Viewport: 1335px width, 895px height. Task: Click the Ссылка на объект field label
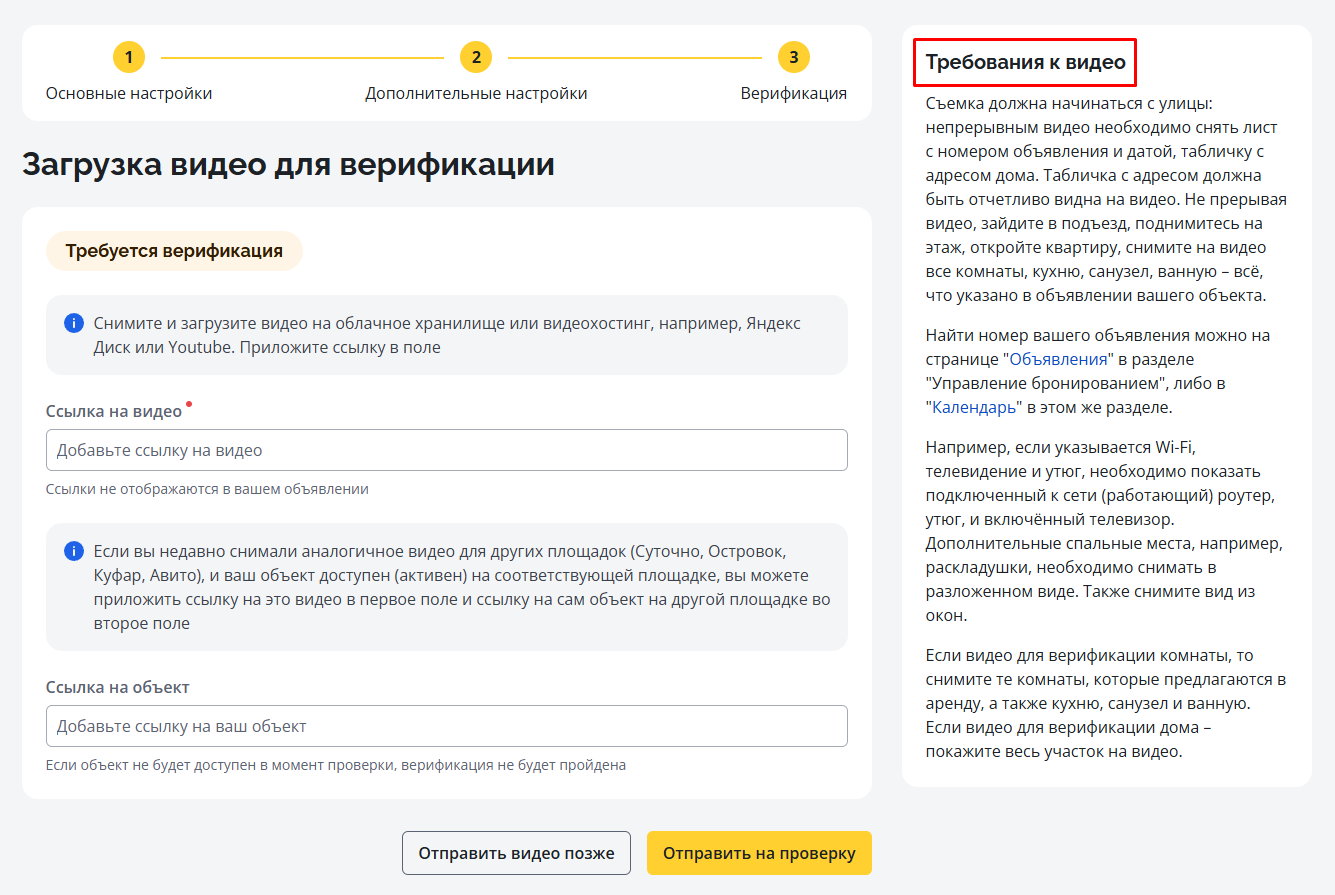pyautogui.click(x=118, y=687)
